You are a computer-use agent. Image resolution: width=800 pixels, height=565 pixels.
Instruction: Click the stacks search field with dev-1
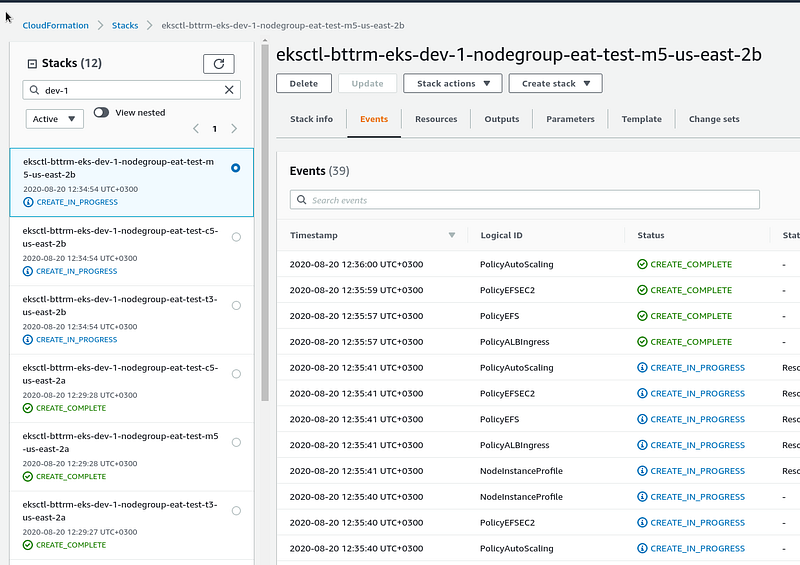[x=132, y=90]
